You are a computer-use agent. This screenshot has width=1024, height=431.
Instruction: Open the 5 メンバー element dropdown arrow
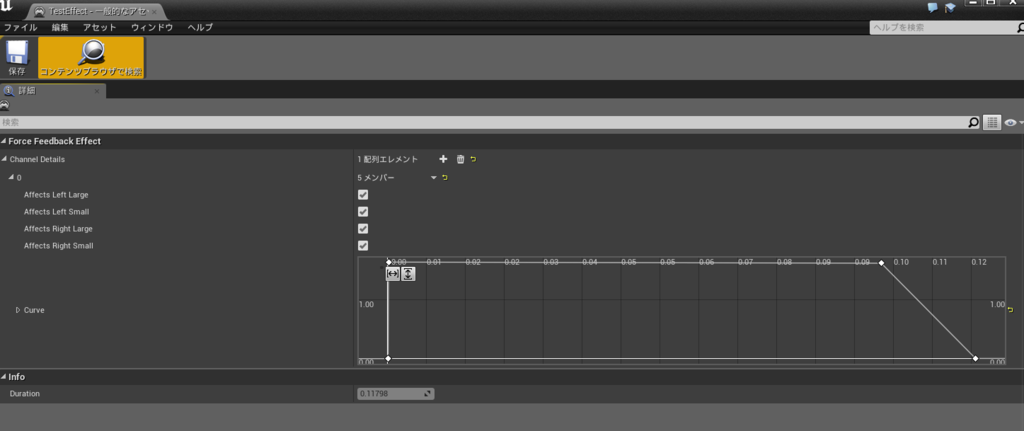click(434, 178)
